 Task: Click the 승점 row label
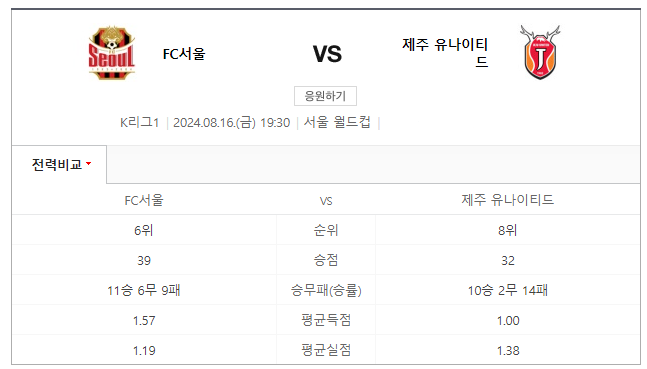[x=326, y=260]
